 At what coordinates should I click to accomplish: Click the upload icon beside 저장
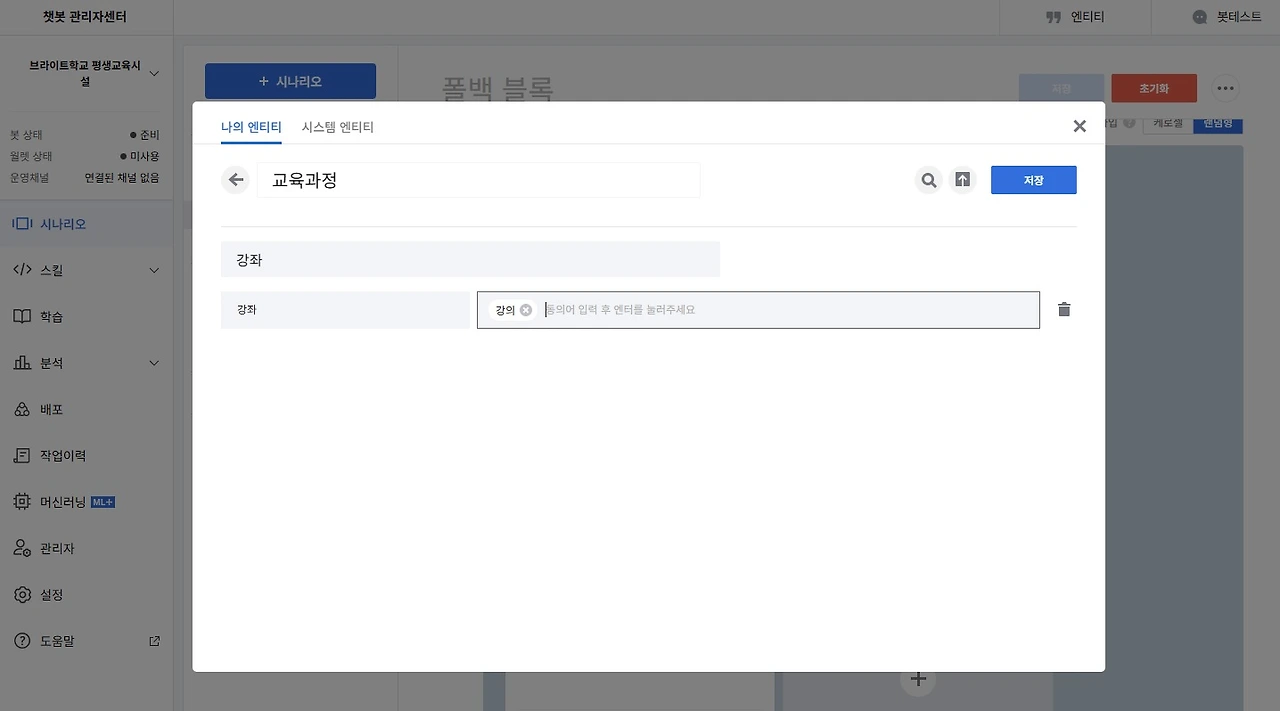[962, 180]
